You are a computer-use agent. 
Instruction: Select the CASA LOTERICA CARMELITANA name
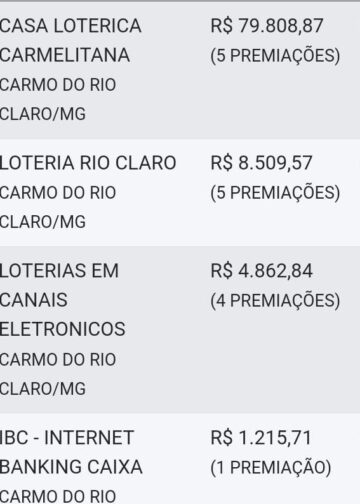tap(71, 40)
